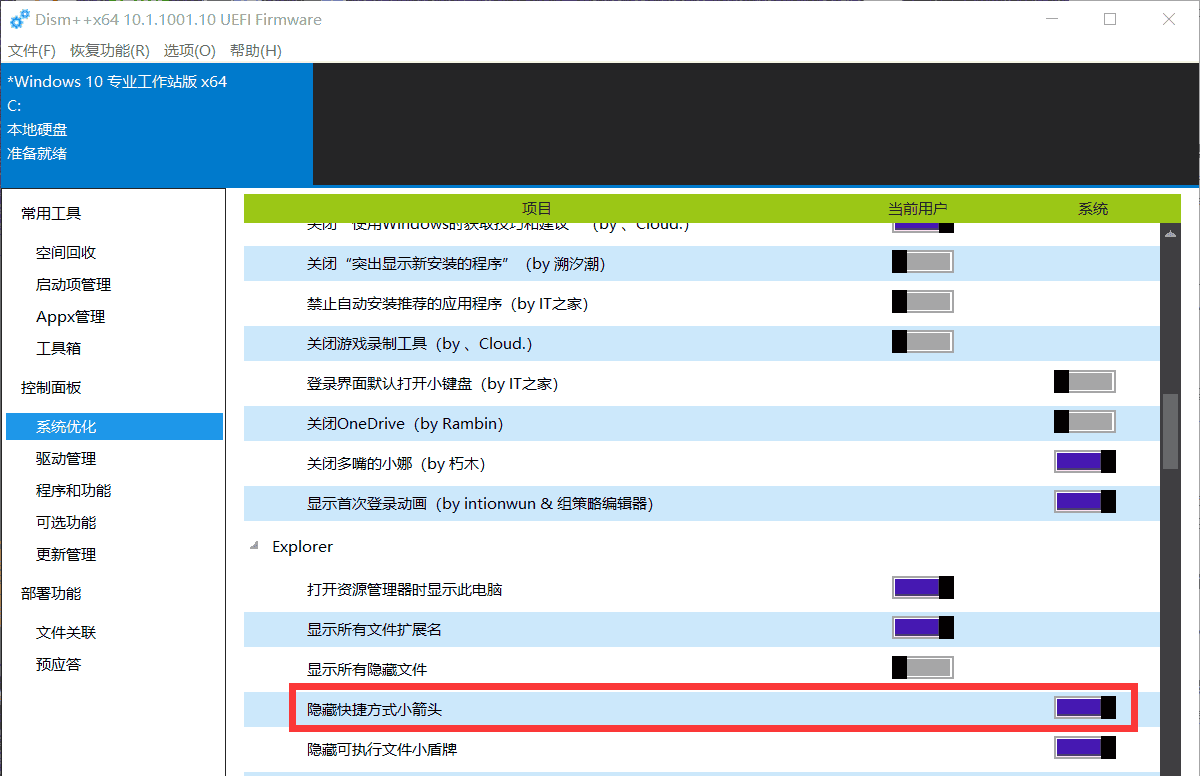Disable the 显示所有文件扩展名 toggle
The width and height of the screenshot is (1200, 776).
pyautogui.click(x=922, y=627)
